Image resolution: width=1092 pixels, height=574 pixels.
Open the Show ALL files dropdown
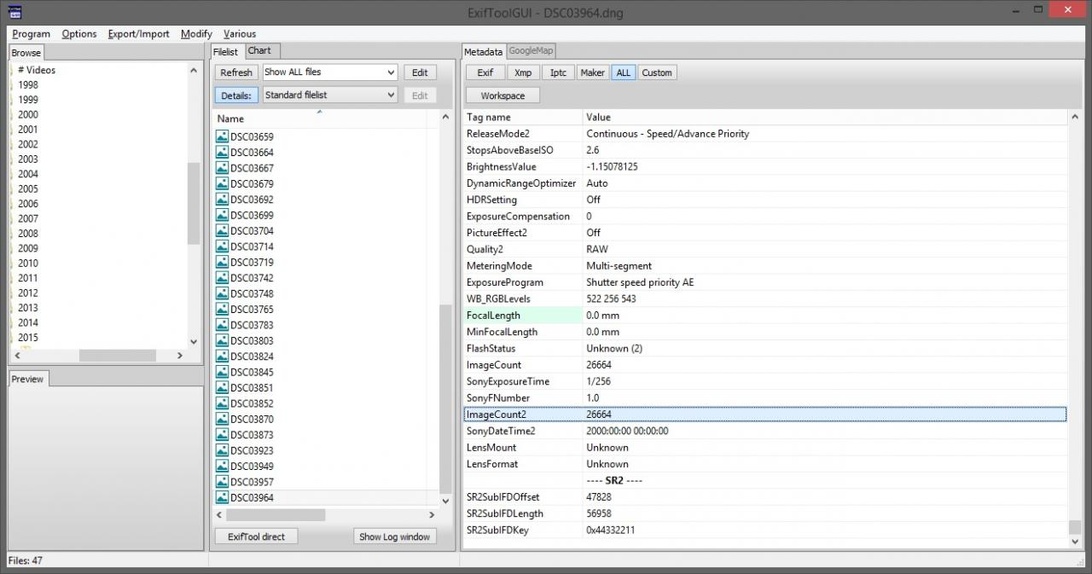click(x=329, y=73)
